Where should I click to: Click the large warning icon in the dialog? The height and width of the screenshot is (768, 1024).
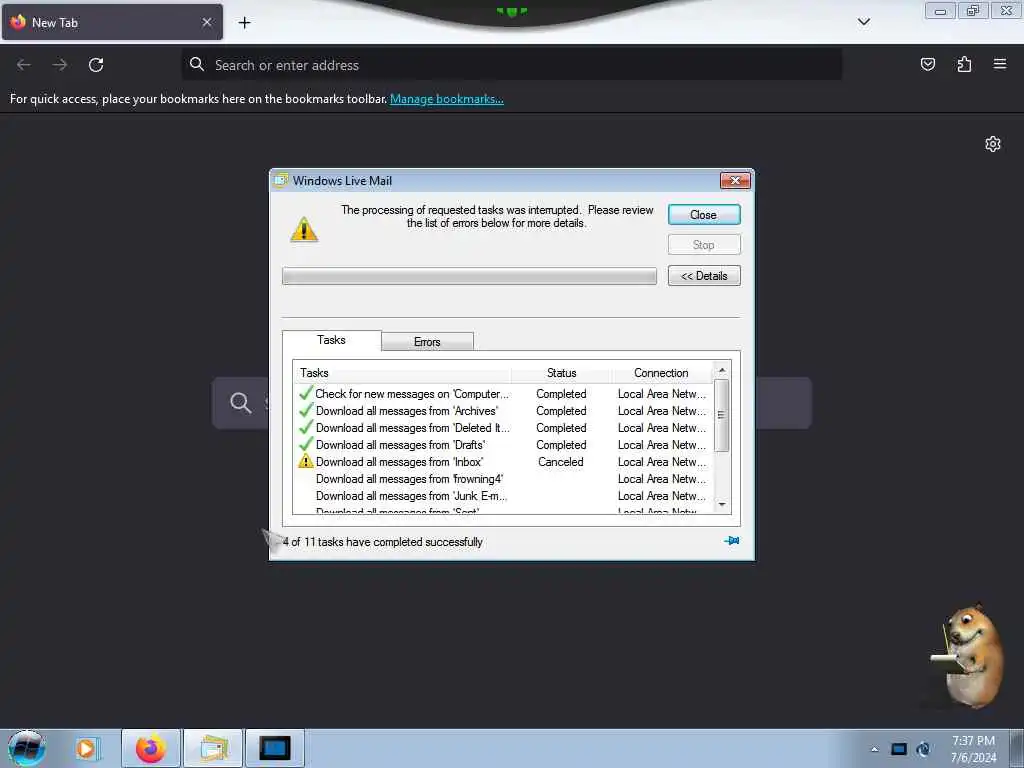click(304, 229)
